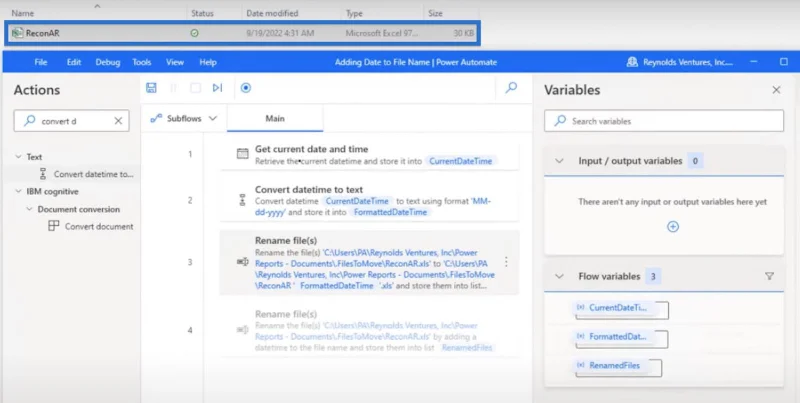Sort by the Name column in Explorer
Viewport: 800px width, 403px height.
[22, 13]
